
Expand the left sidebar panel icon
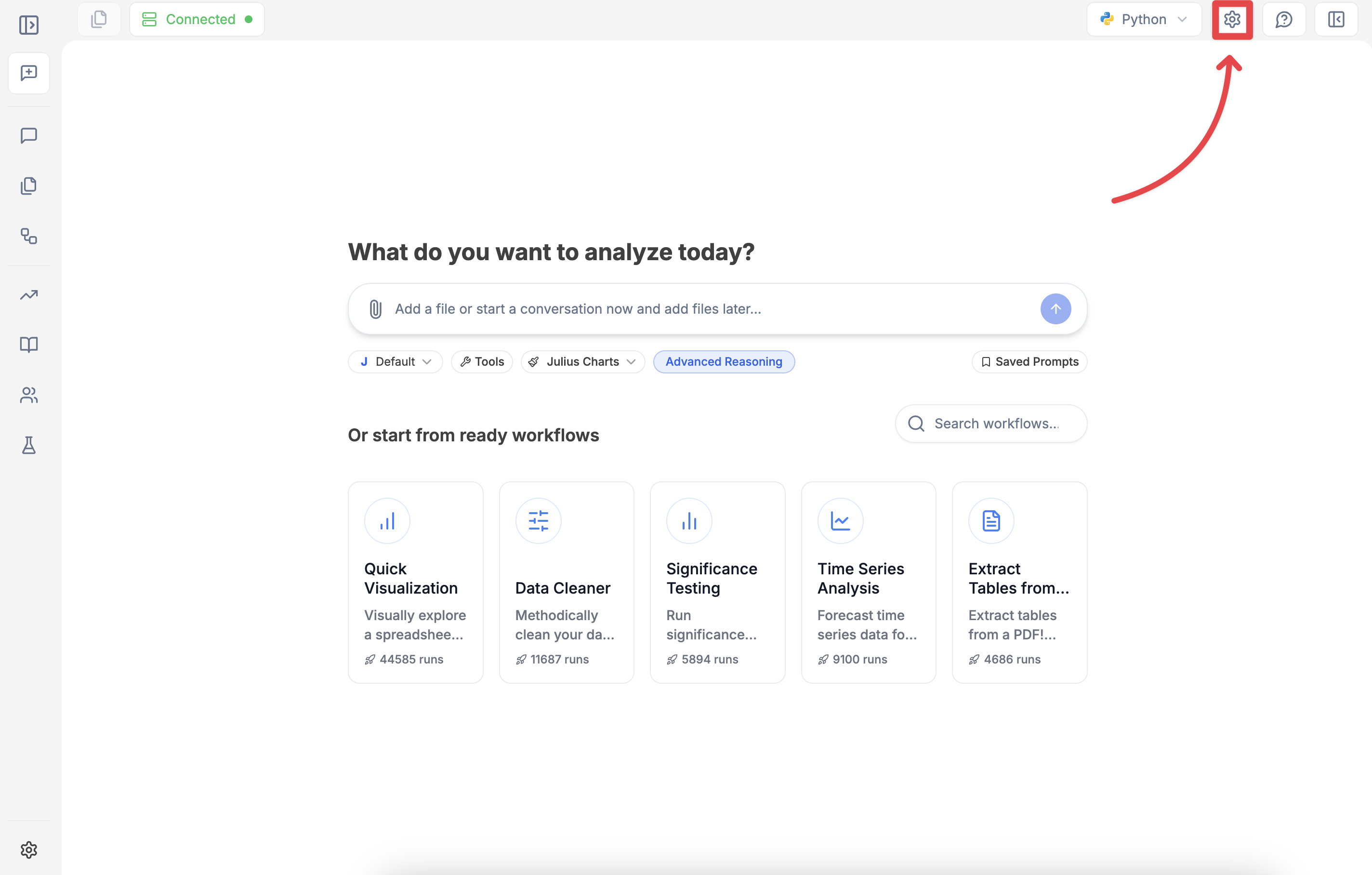(x=28, y=25)
